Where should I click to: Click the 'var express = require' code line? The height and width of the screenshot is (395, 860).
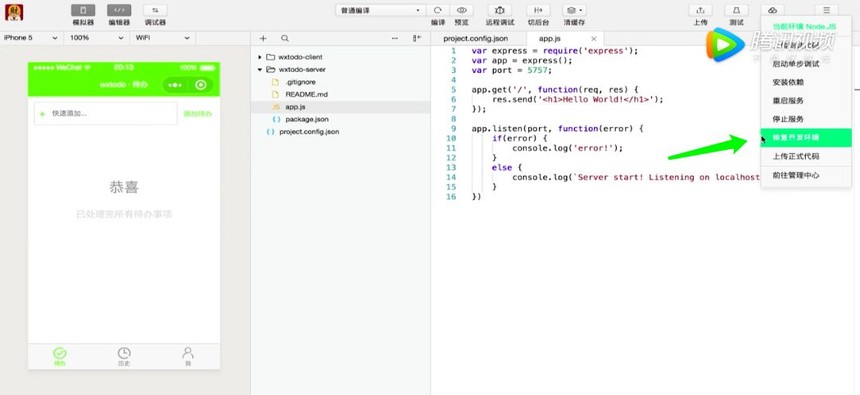click(x=555, y=51)
